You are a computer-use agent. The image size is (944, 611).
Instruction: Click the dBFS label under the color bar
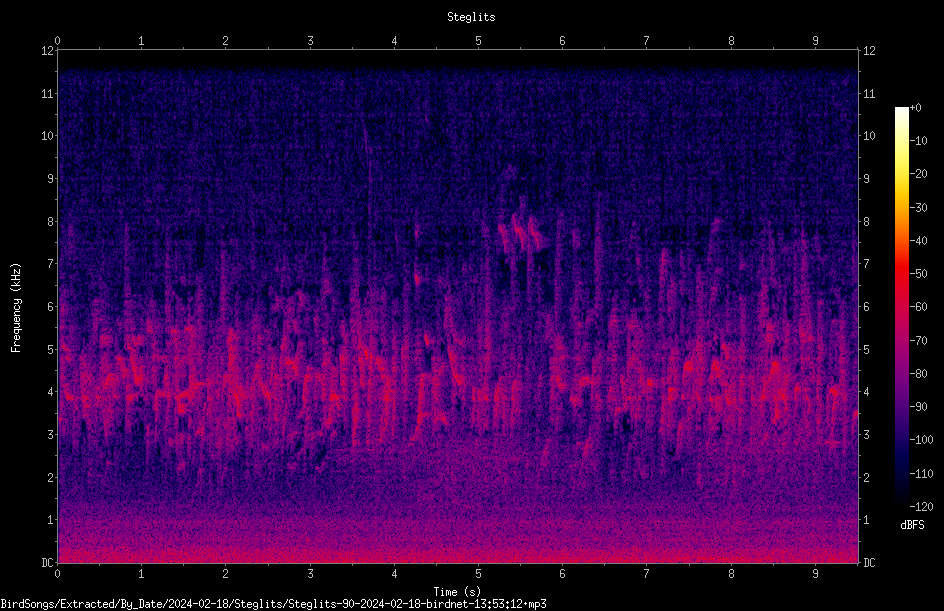pyautogui.click(x=912, y=525)
